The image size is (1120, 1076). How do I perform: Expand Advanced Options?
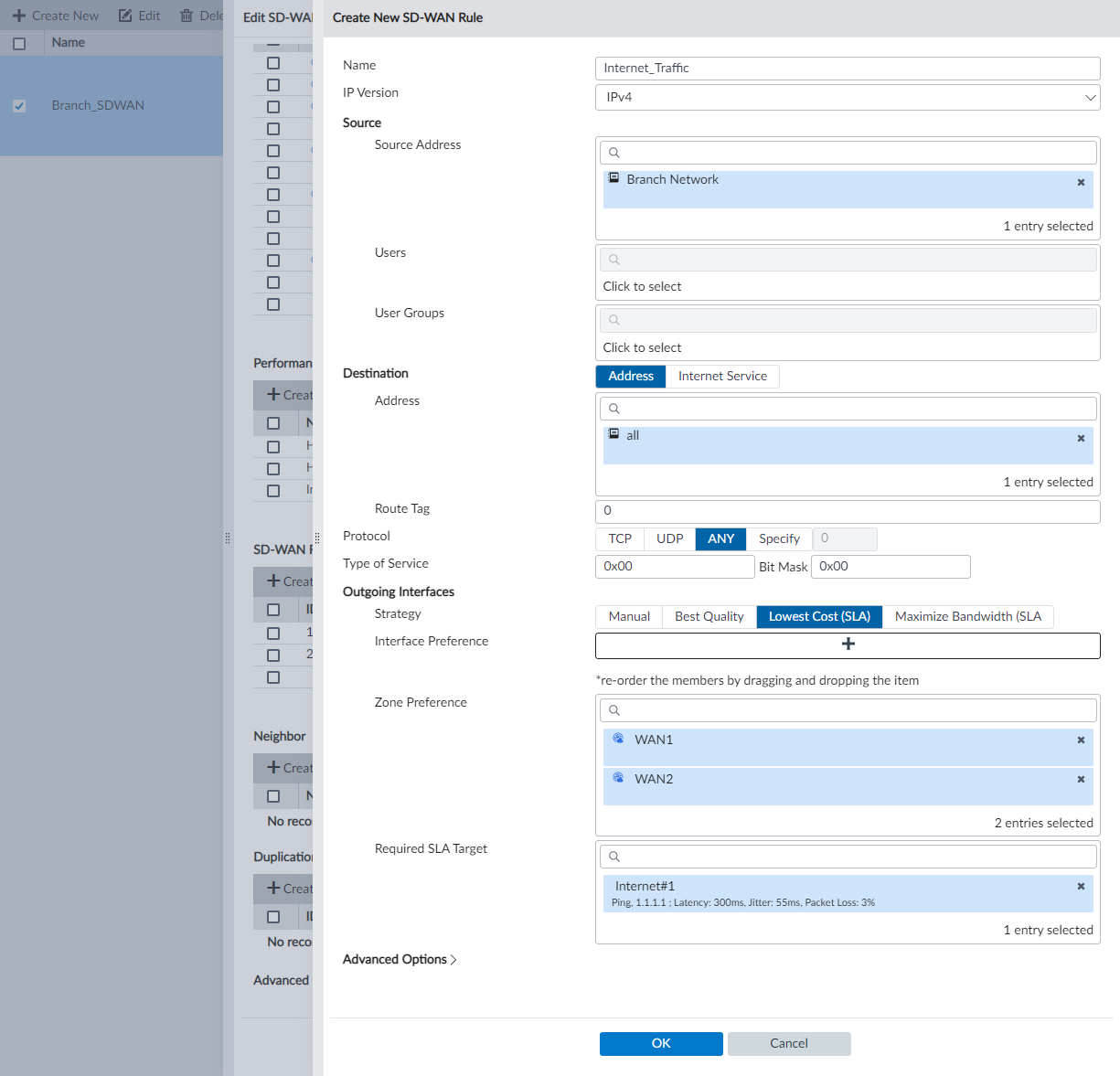(x=399, y=959)
